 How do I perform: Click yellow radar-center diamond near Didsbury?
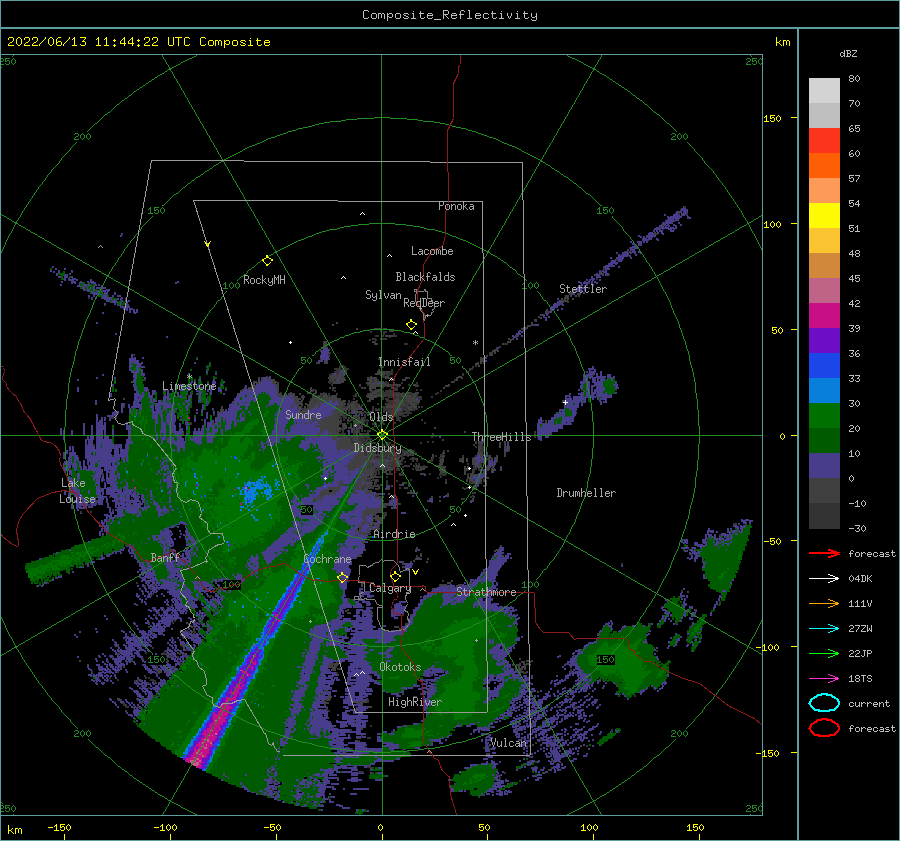(x=382, y=435)
